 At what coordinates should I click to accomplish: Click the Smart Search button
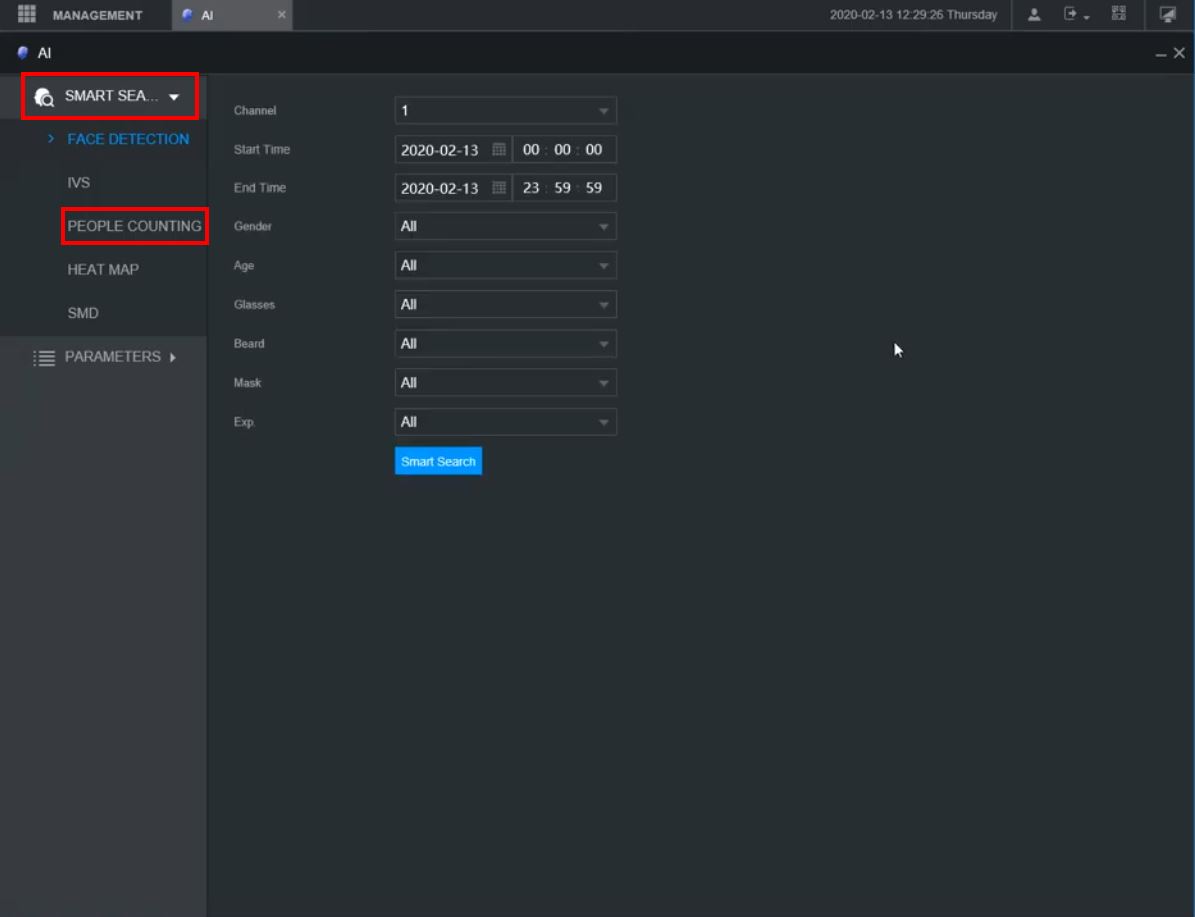tap(438, 461)
